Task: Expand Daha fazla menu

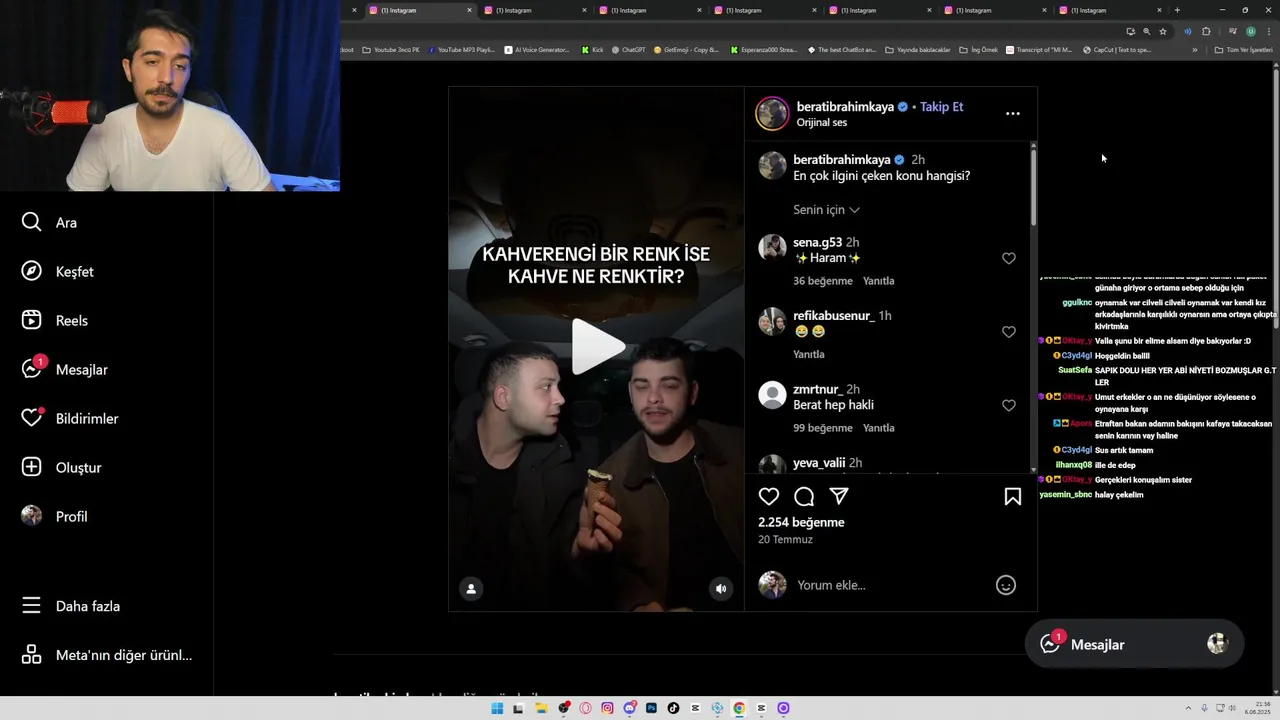Action: (70, 606)
